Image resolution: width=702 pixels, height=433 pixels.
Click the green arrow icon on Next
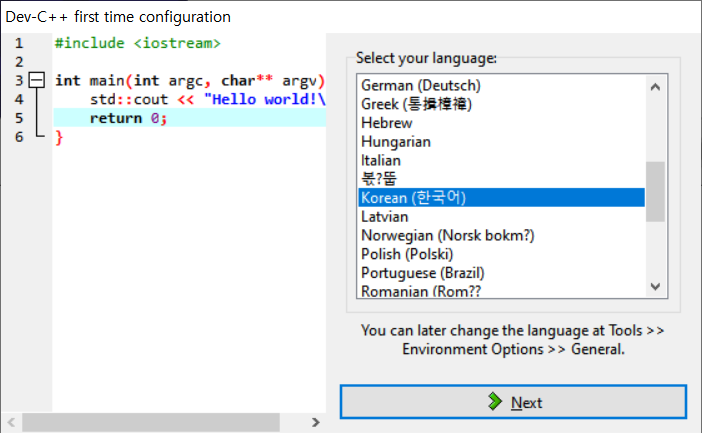point(495,402)
